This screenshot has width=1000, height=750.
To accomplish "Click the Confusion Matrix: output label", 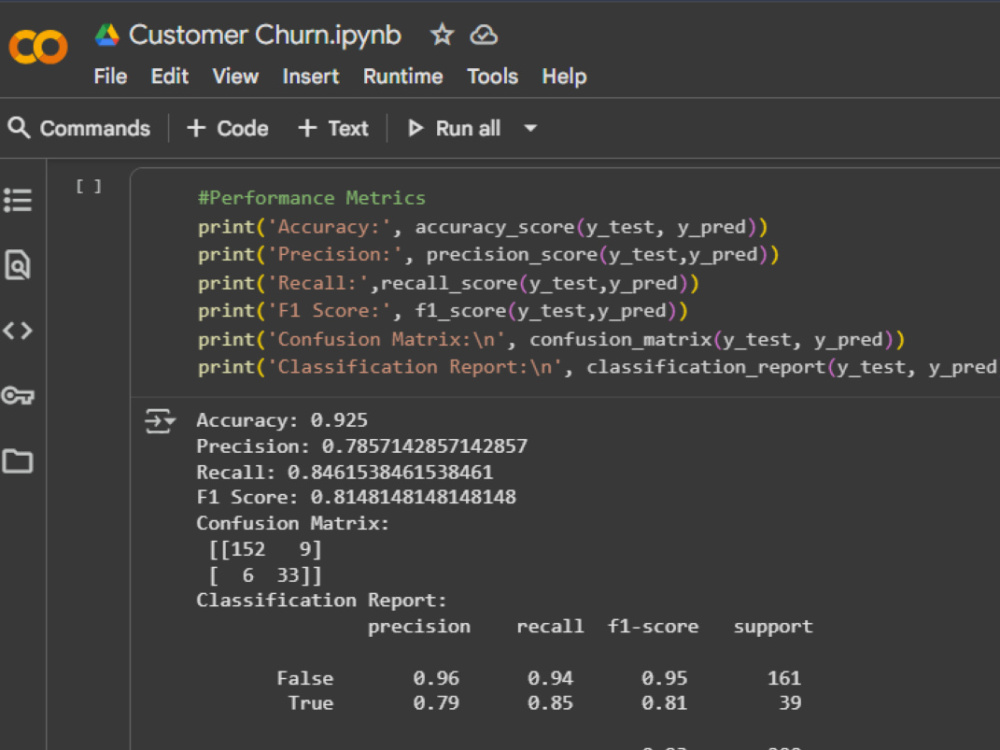I will pyautogui.click(x=293, y=523).
